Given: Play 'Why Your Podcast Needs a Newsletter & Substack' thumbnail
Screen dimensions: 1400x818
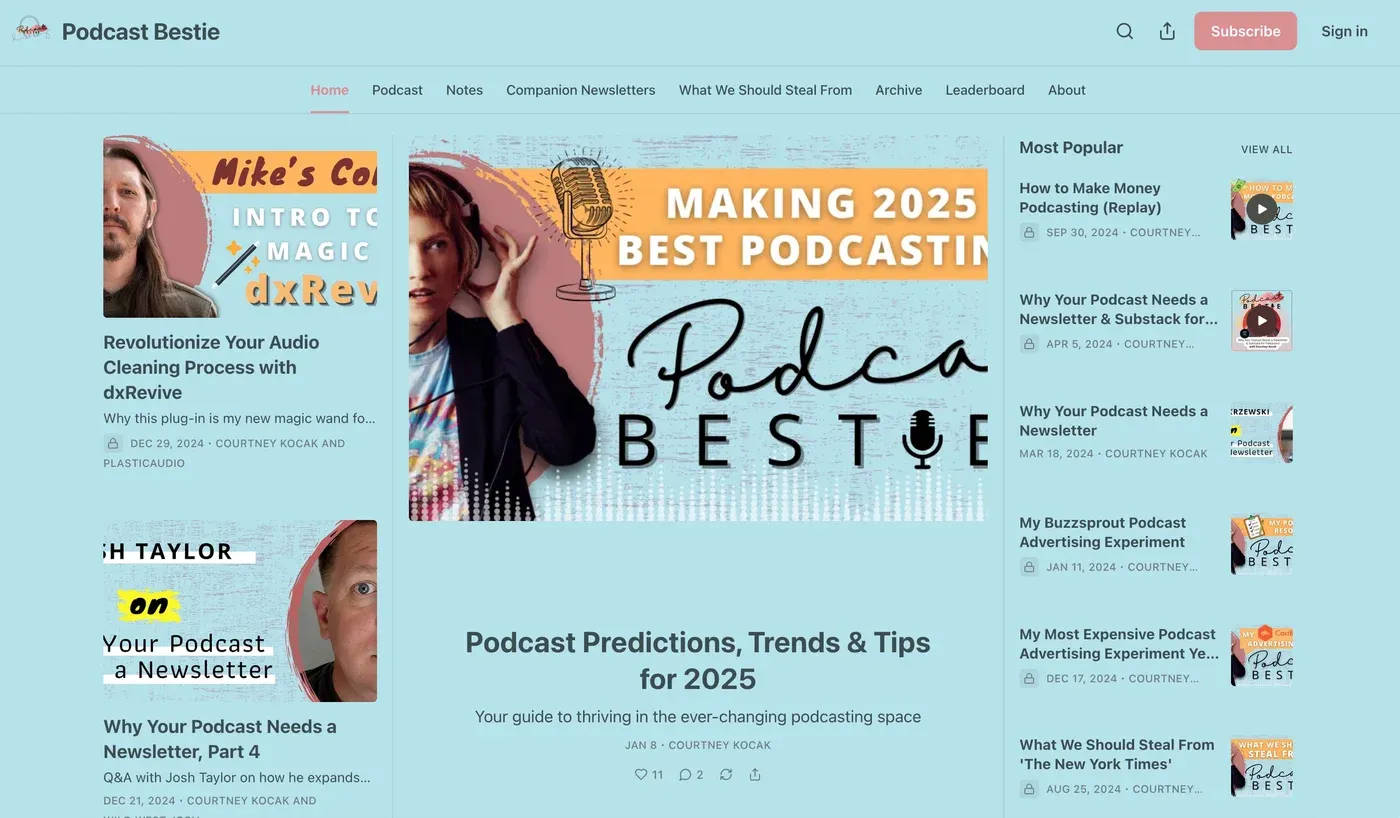Looking at the screenshot, I should pyautogui.click(x=1261, y=320).
